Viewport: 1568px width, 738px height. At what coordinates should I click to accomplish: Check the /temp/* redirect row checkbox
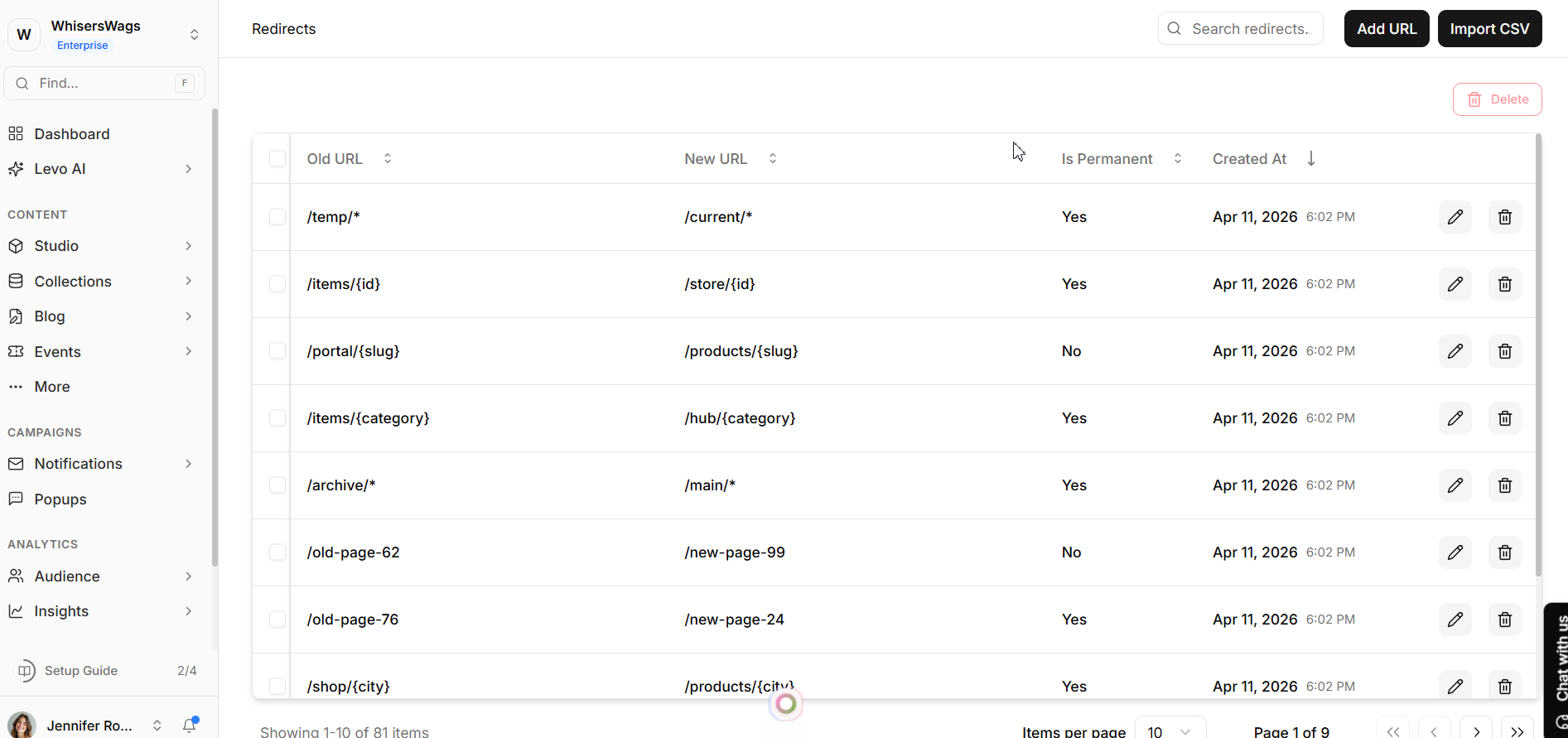pos(277,217)
